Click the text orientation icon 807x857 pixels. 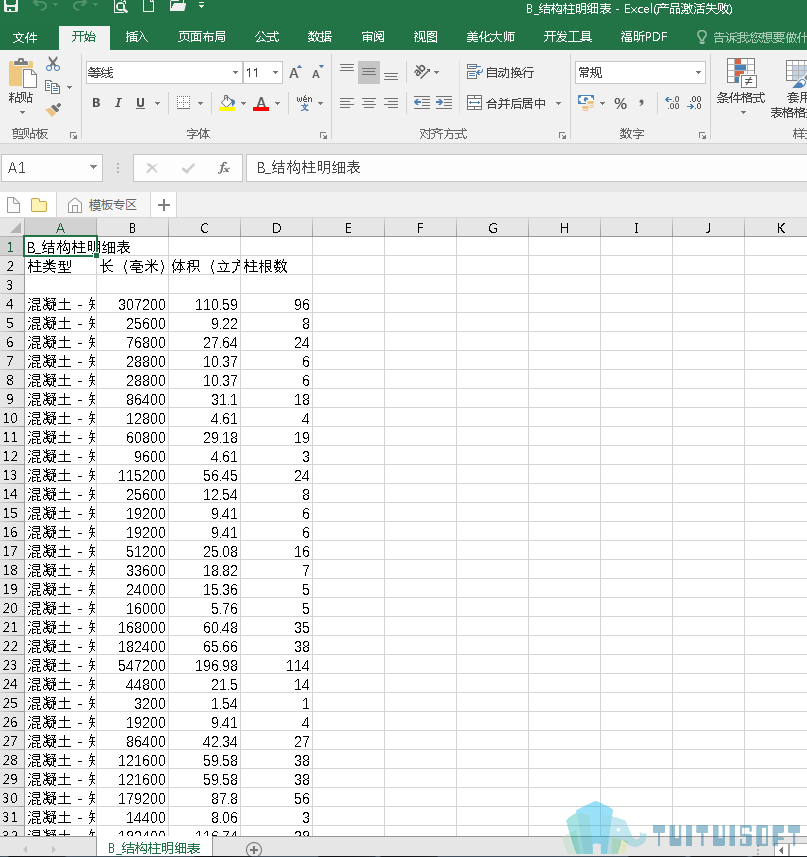point(422,72)
